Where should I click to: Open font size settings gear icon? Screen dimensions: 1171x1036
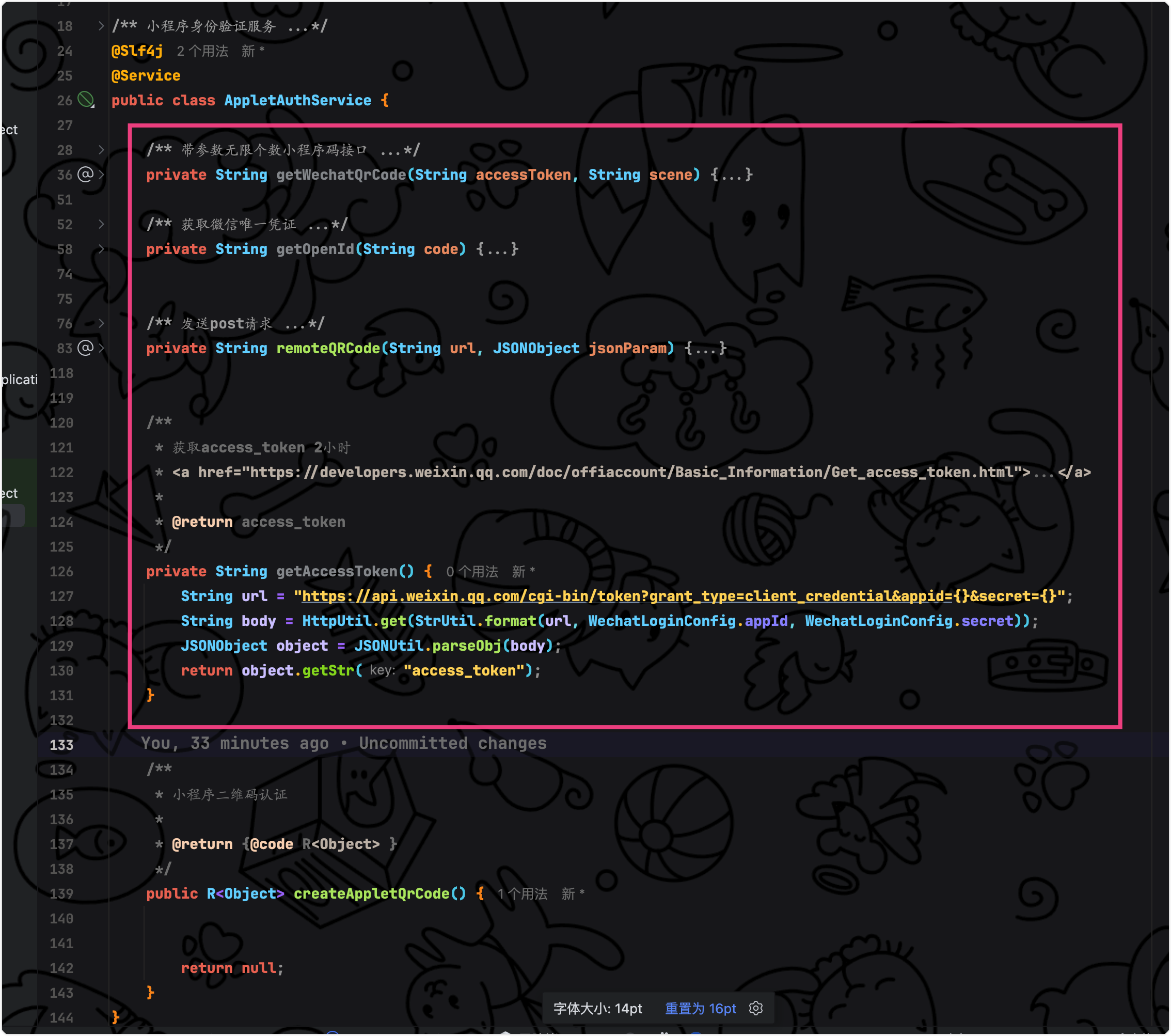[756, 1009]
